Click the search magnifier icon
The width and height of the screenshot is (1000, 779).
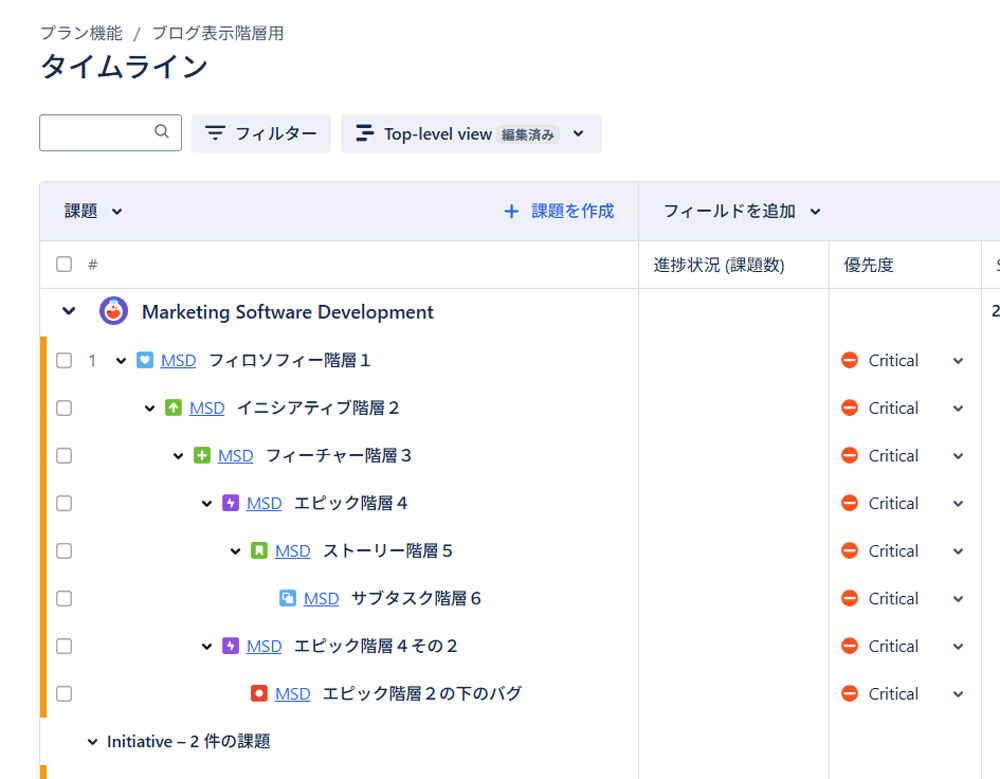pos(161,131)
